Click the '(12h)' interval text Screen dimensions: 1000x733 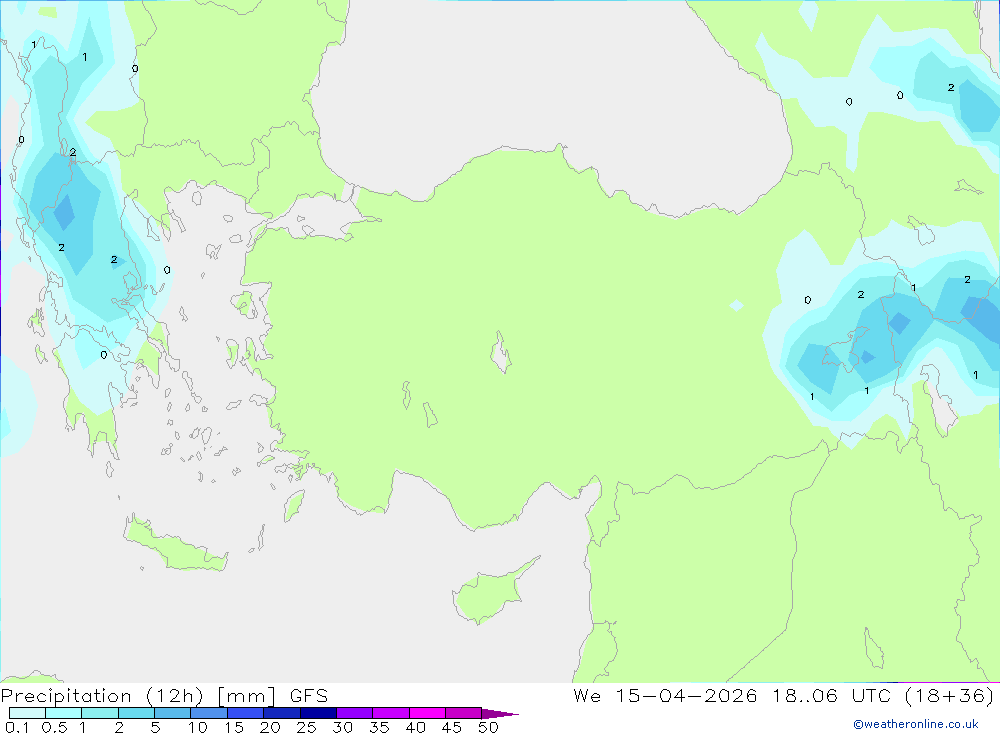[175, 696]
